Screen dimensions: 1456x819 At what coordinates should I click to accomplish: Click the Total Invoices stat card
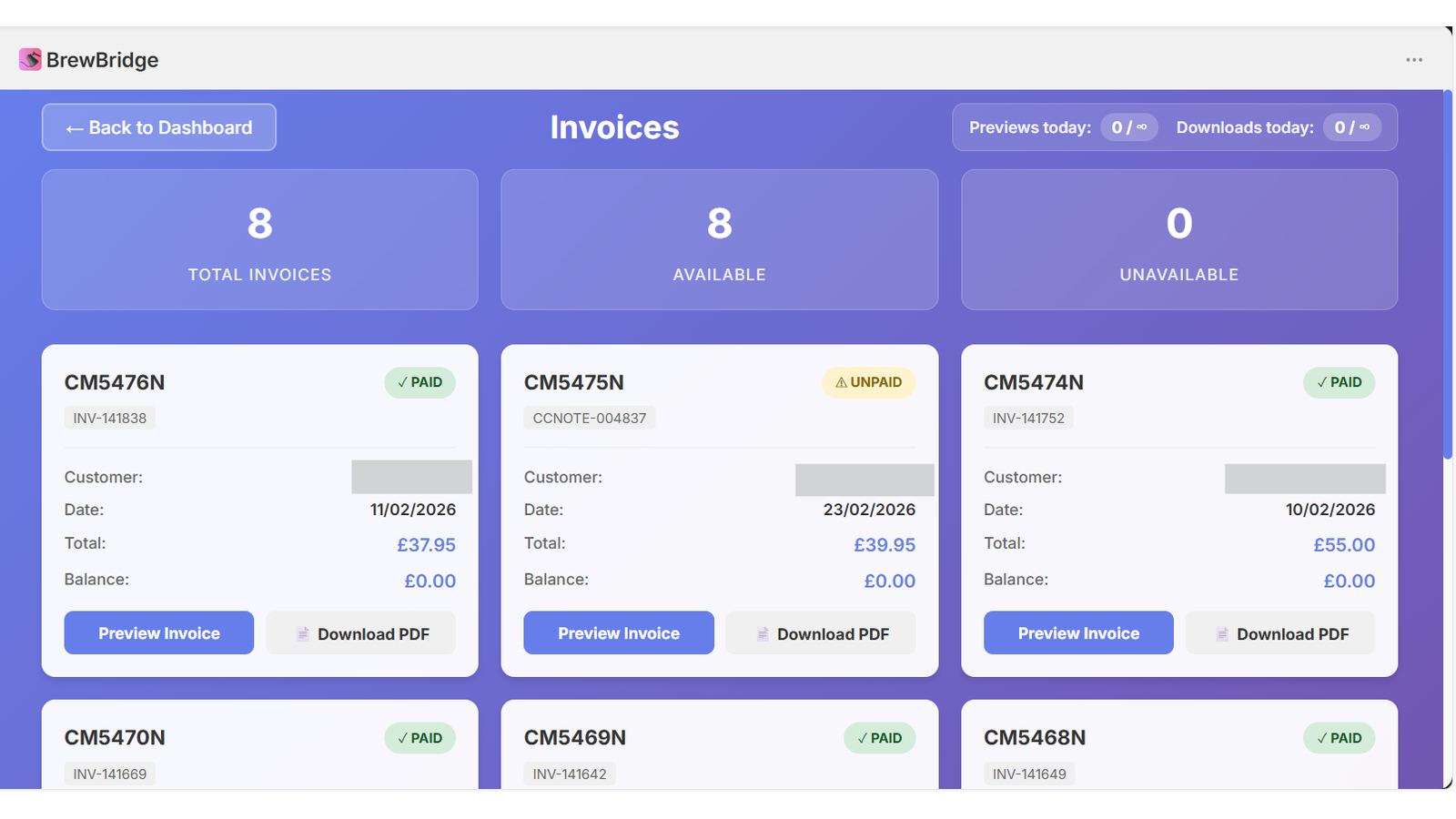[260, 240]
